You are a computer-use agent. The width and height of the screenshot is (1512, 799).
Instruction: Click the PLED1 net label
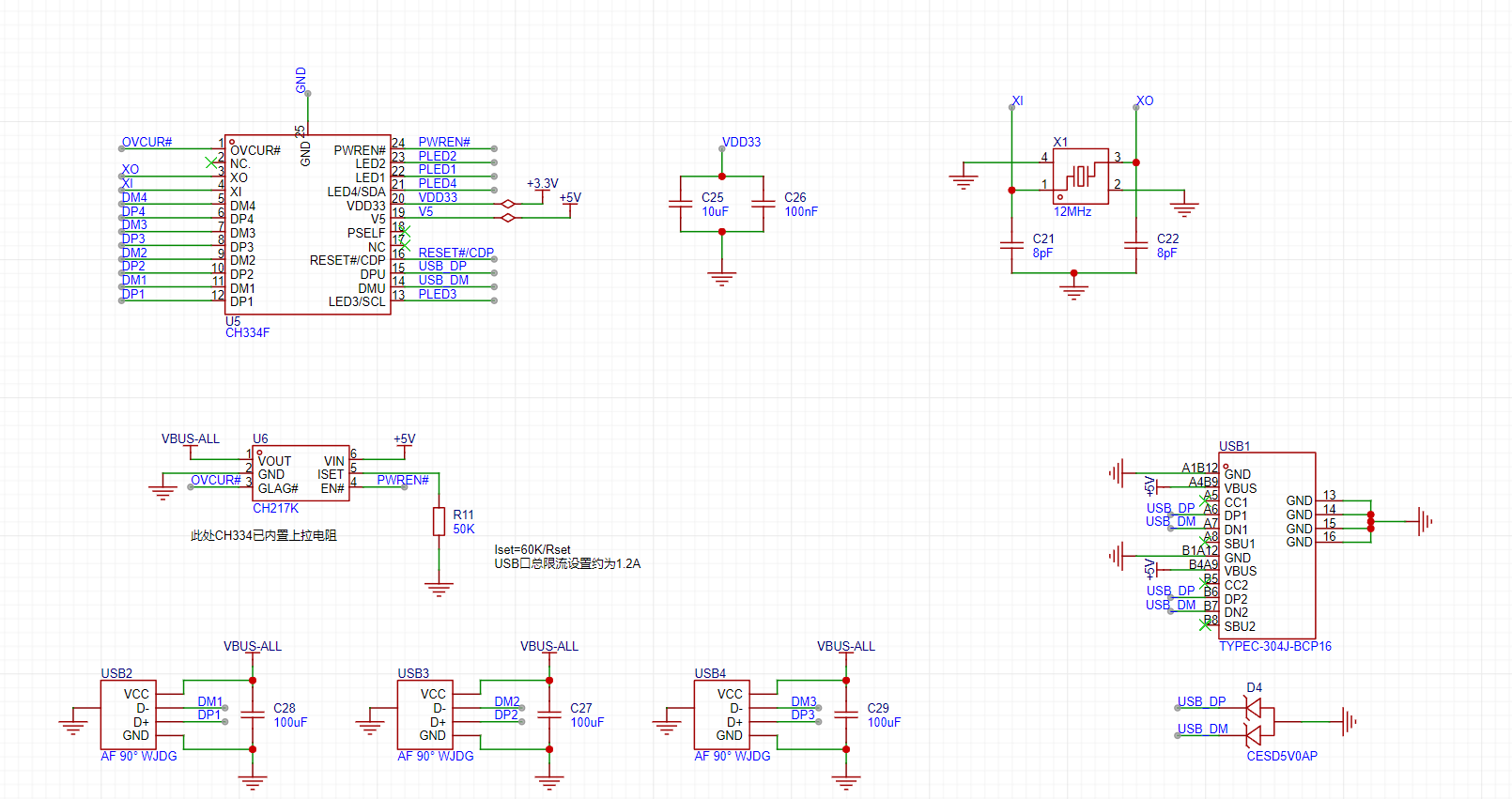pyautogui.click(x=438, y=170)
